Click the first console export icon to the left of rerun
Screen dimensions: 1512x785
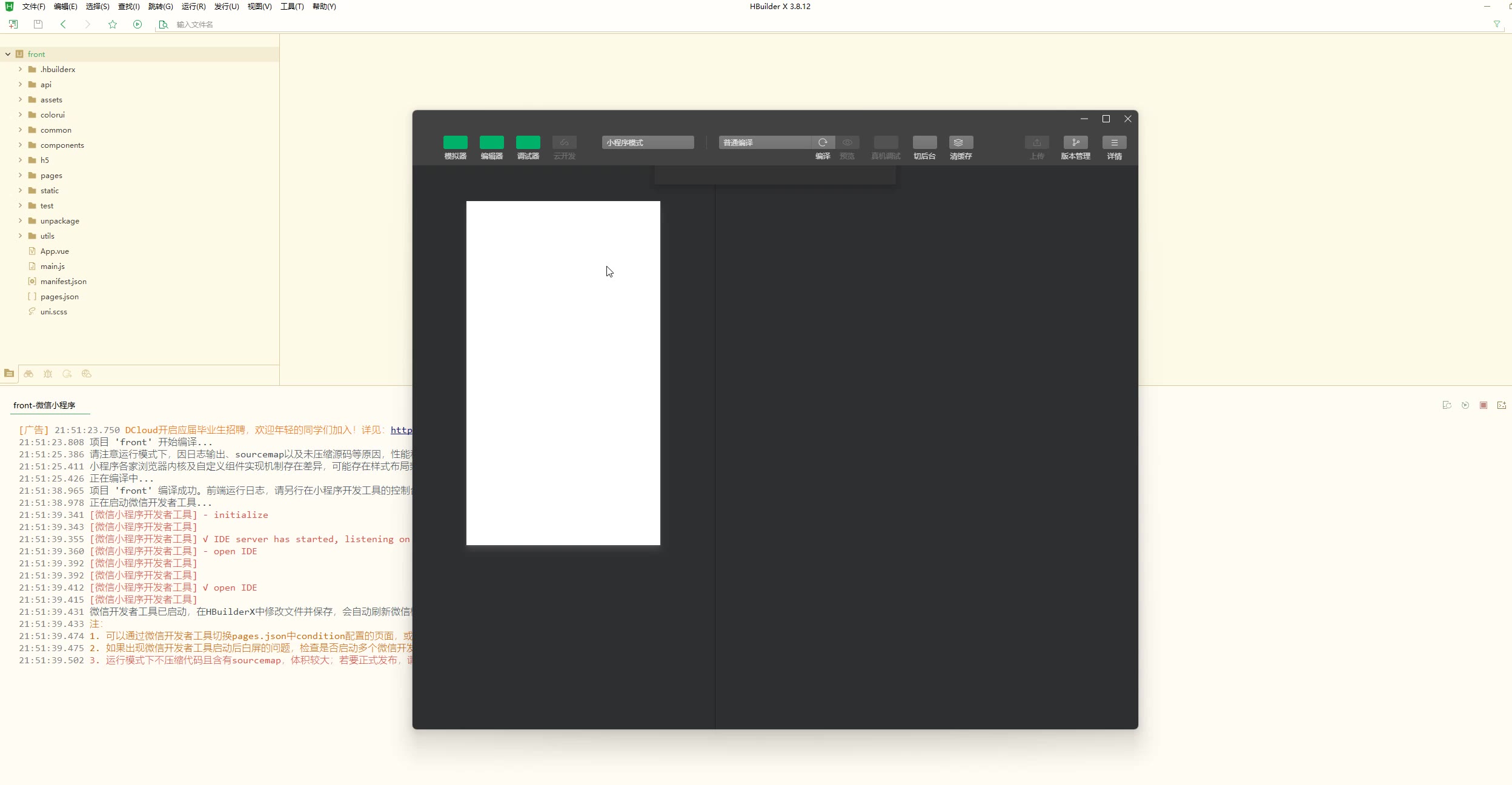point(1447,405)
